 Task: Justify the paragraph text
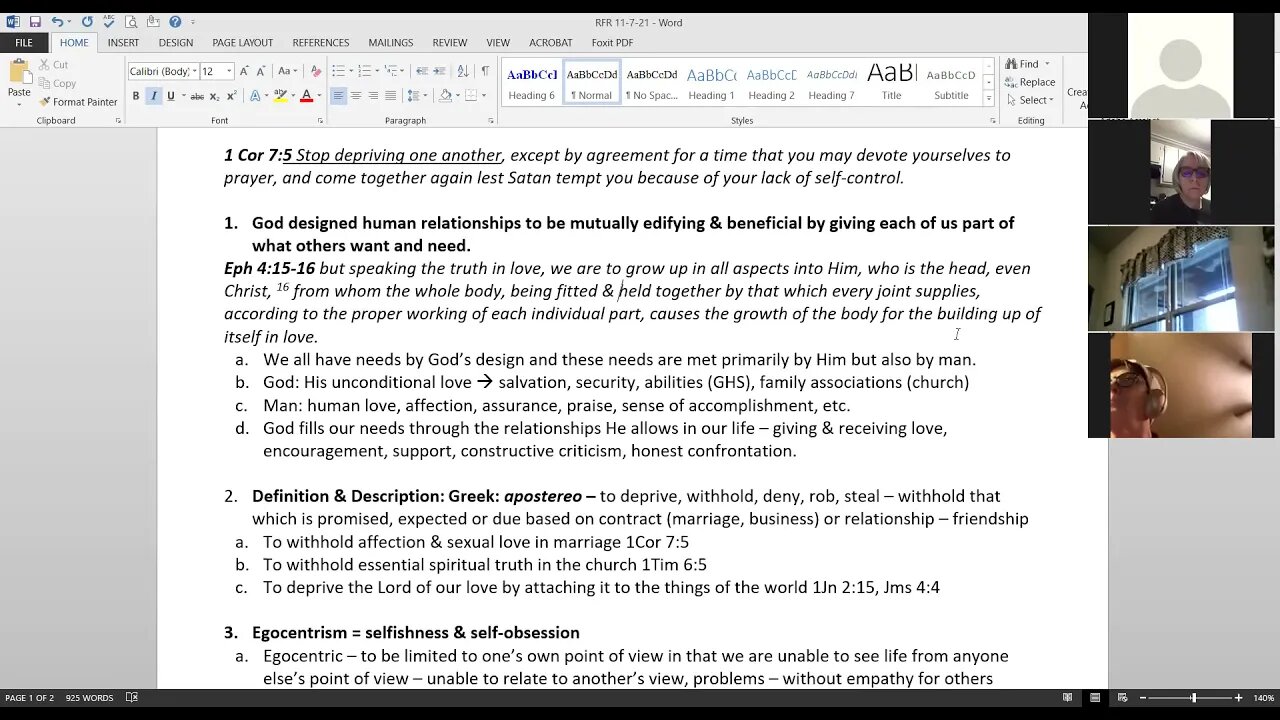(x=390, y=96)
